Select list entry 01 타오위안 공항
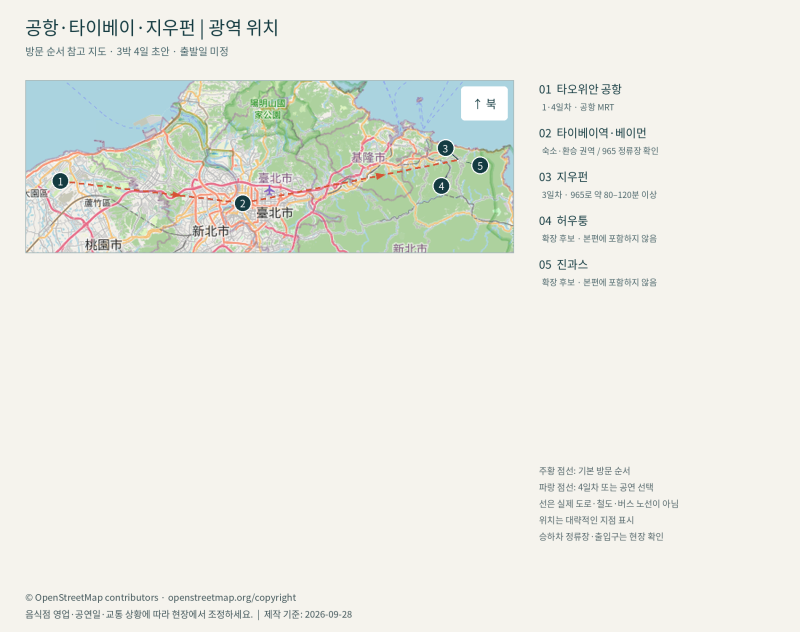Screen dimensions: 800x632 point(580,89)
